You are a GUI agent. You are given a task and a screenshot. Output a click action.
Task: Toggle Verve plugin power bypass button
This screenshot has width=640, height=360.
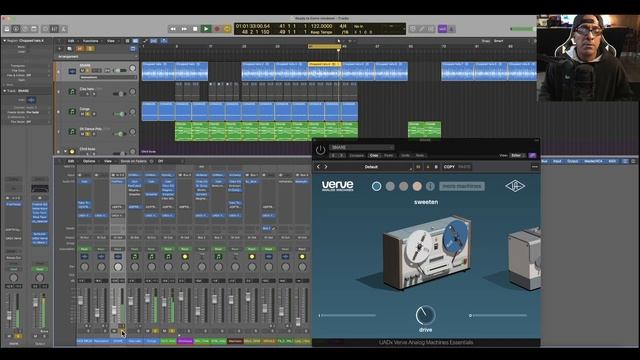(320, 150)
